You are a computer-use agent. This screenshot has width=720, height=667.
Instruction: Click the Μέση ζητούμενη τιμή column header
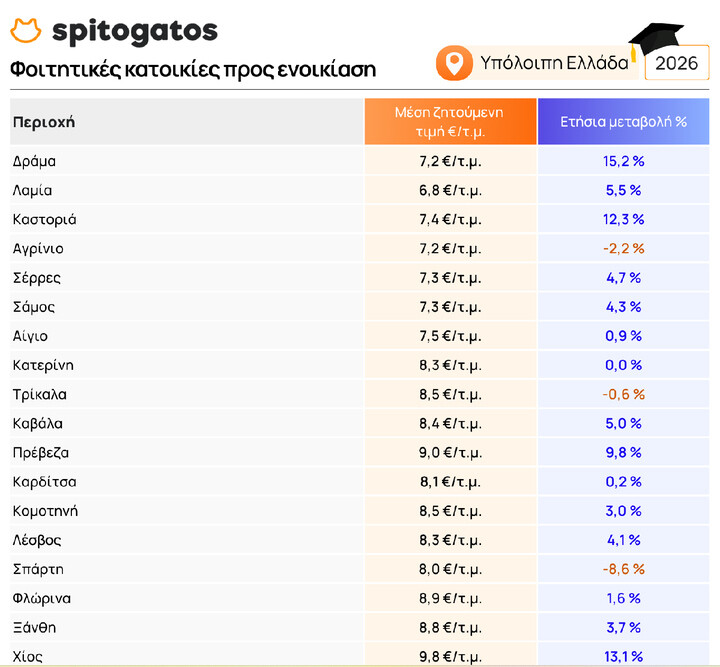pos(450,122)
